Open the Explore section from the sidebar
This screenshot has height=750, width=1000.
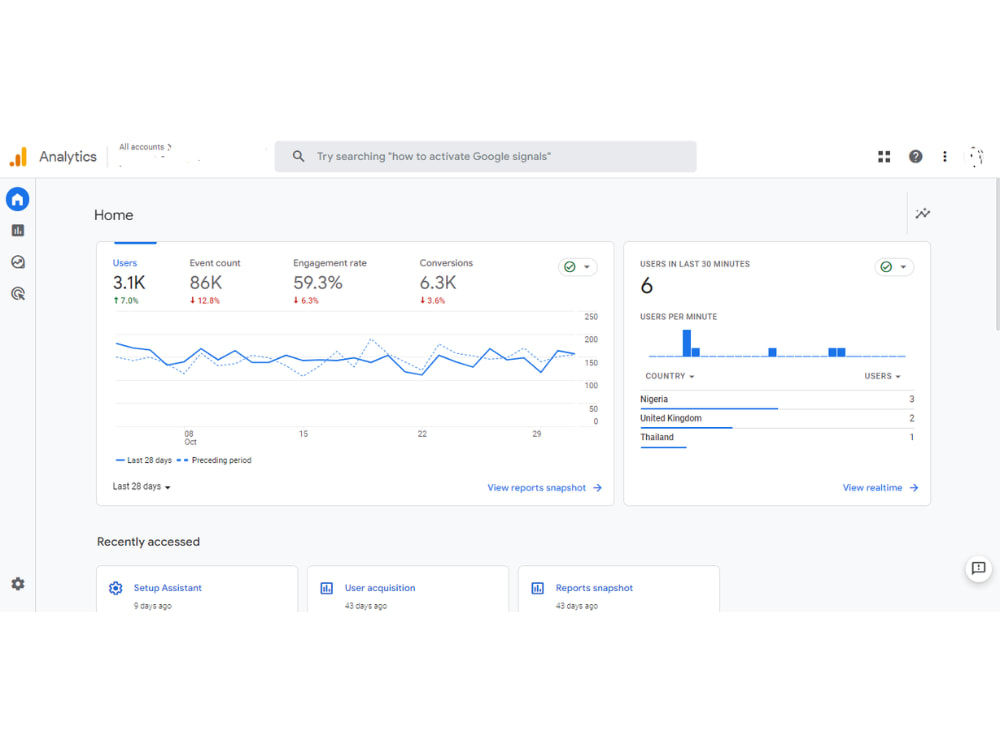pos(17,261)
